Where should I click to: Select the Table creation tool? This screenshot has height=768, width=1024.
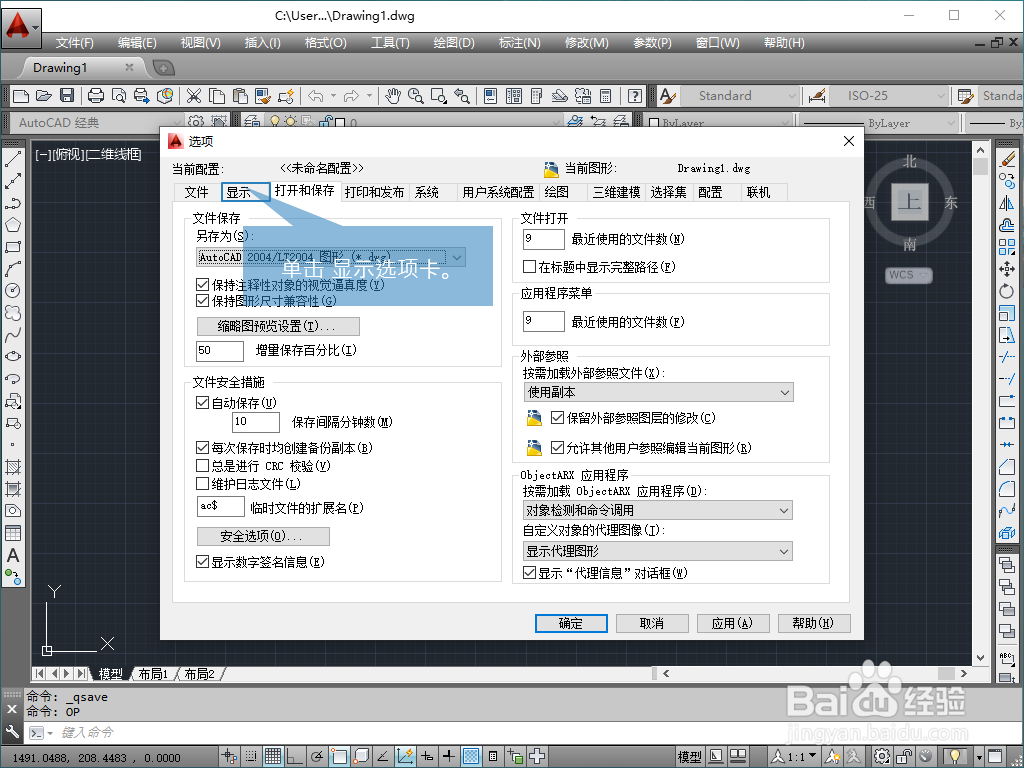coord(13,532)
